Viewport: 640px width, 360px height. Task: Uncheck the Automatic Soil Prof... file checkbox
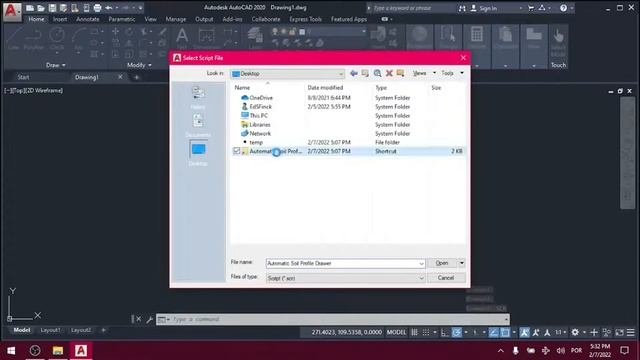click(236, 151)
